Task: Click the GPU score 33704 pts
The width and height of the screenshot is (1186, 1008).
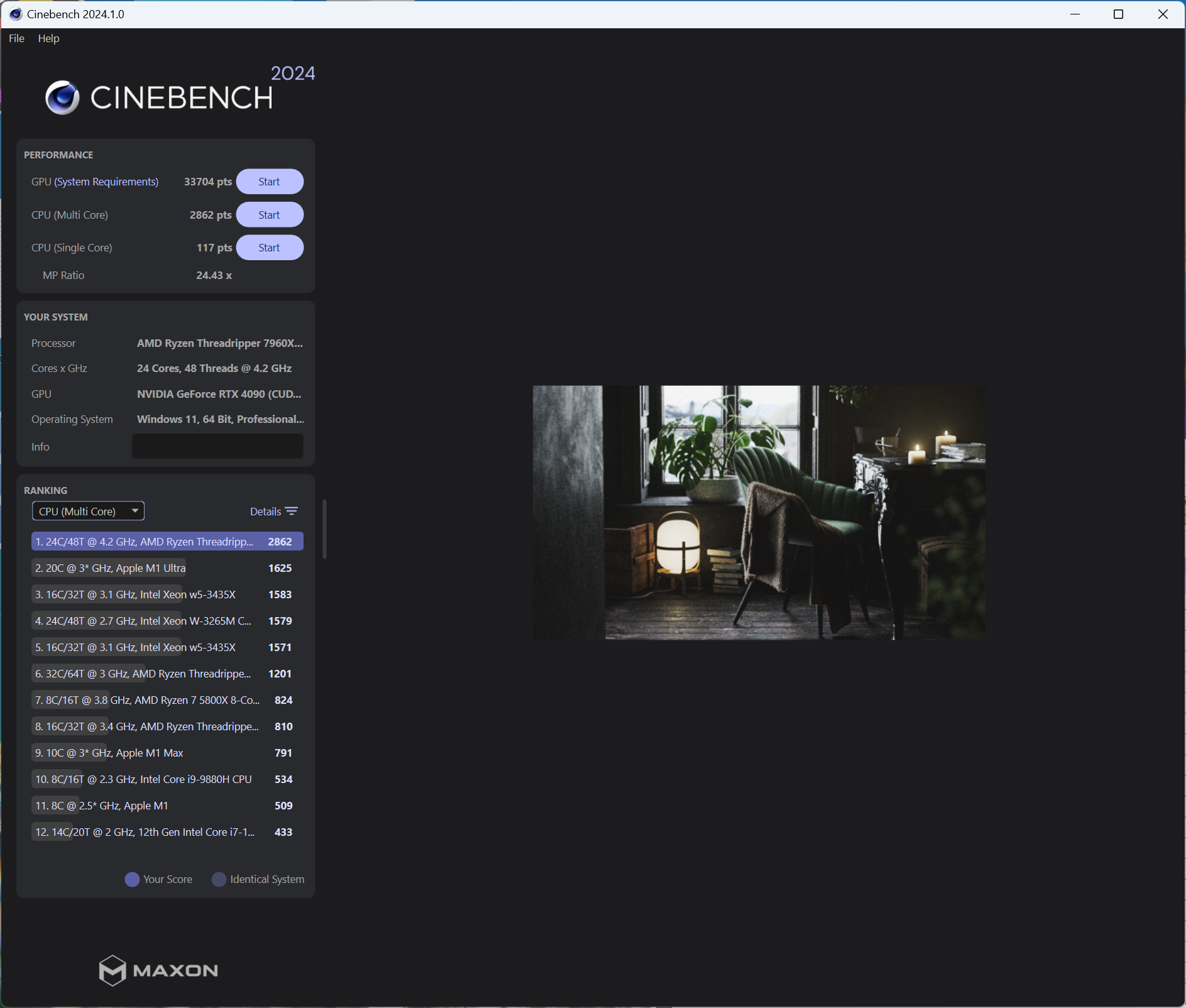Action: [208, 182]
